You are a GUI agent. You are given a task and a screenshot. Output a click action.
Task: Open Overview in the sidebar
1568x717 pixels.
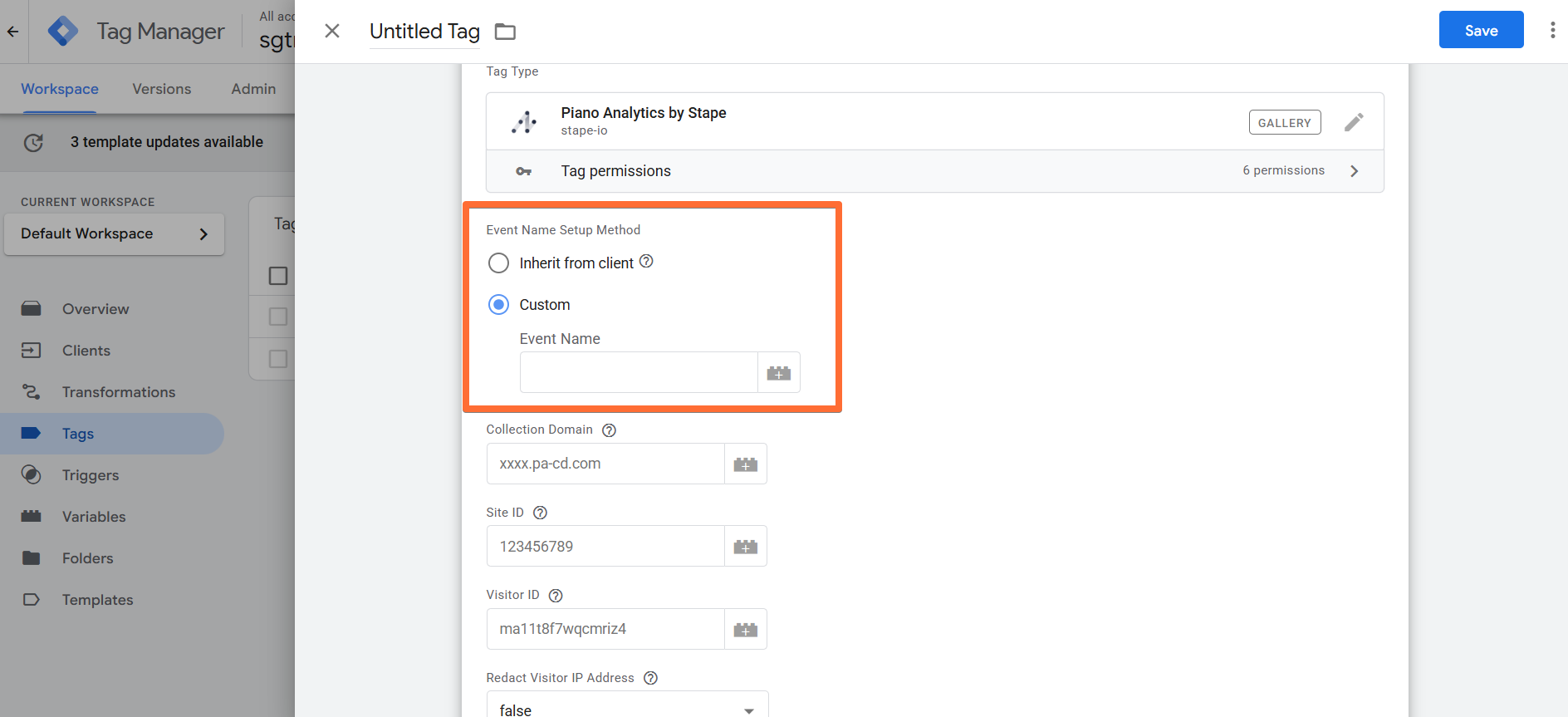tap(112, 309)
